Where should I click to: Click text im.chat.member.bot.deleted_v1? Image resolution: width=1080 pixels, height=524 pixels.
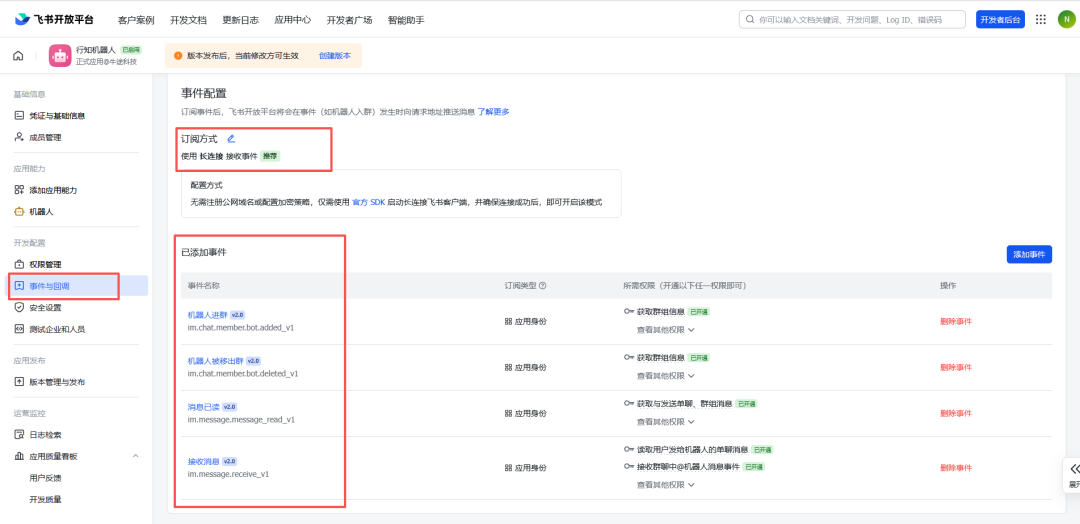point(242,374)
